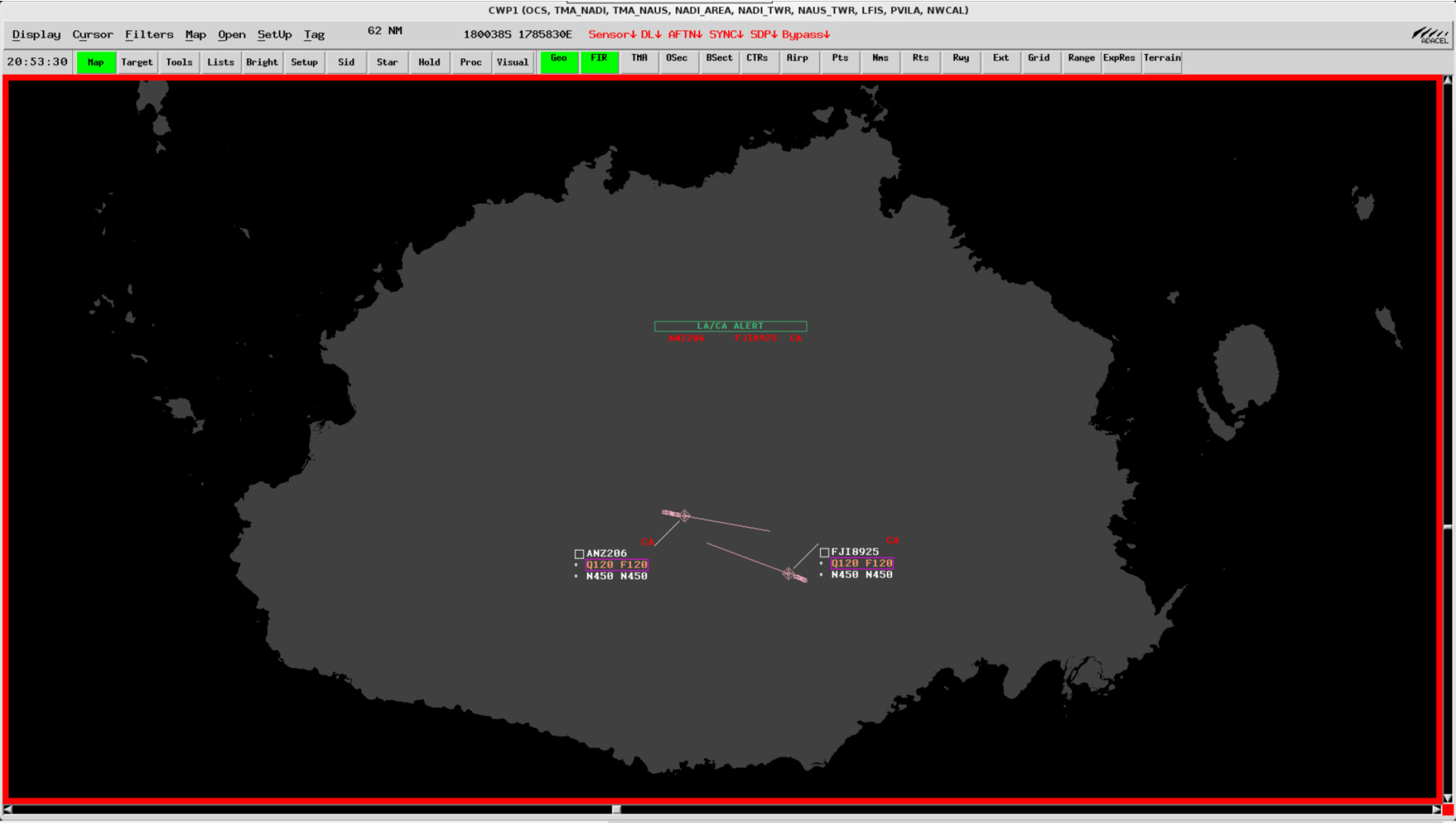This screenshot has height=823, width=1456.
Task: Toggle the Pts points layer
Action: pyautogui.click(x=840, y=62)
